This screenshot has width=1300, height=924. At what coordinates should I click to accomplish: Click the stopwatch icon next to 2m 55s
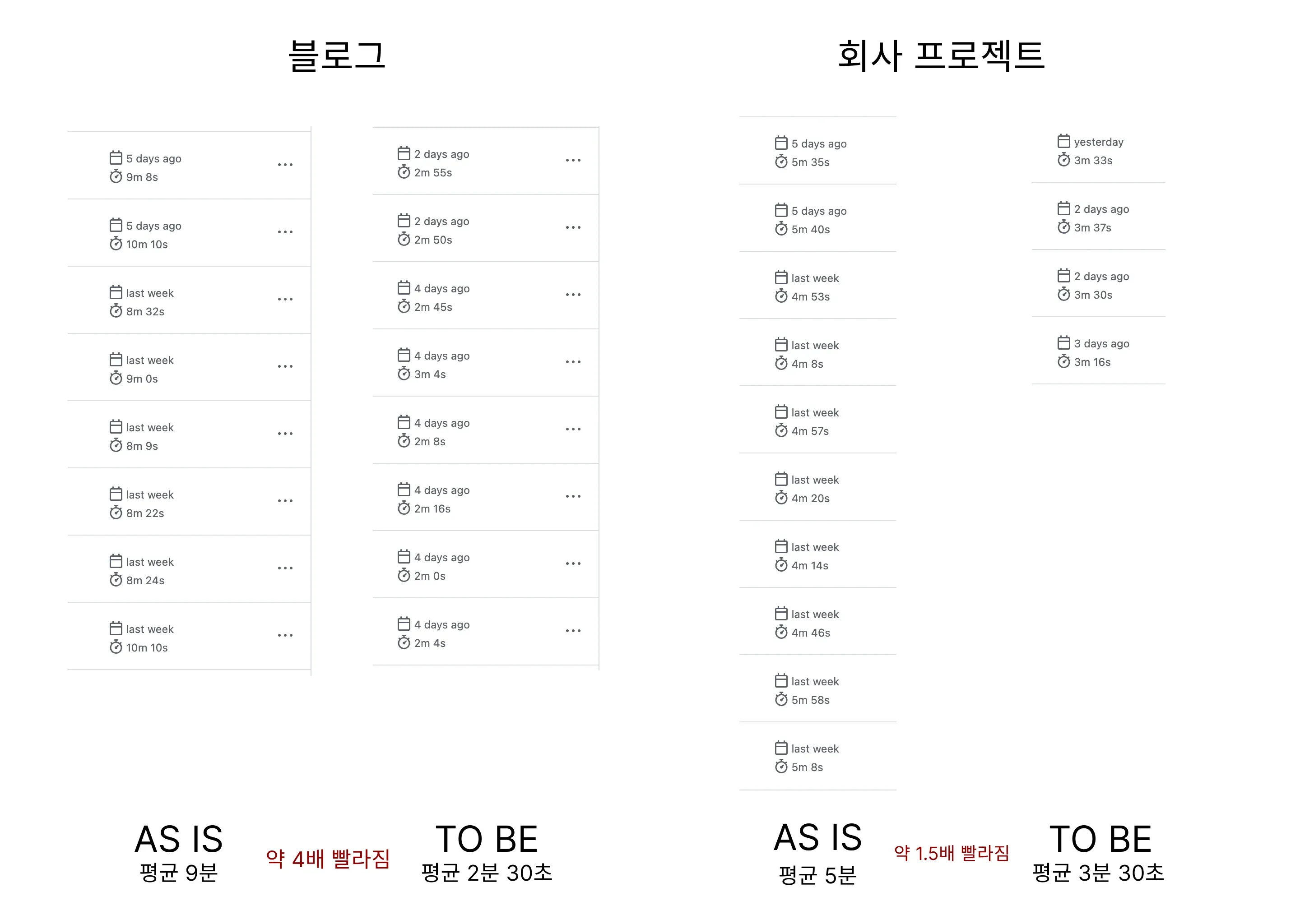tap(404, 172)
